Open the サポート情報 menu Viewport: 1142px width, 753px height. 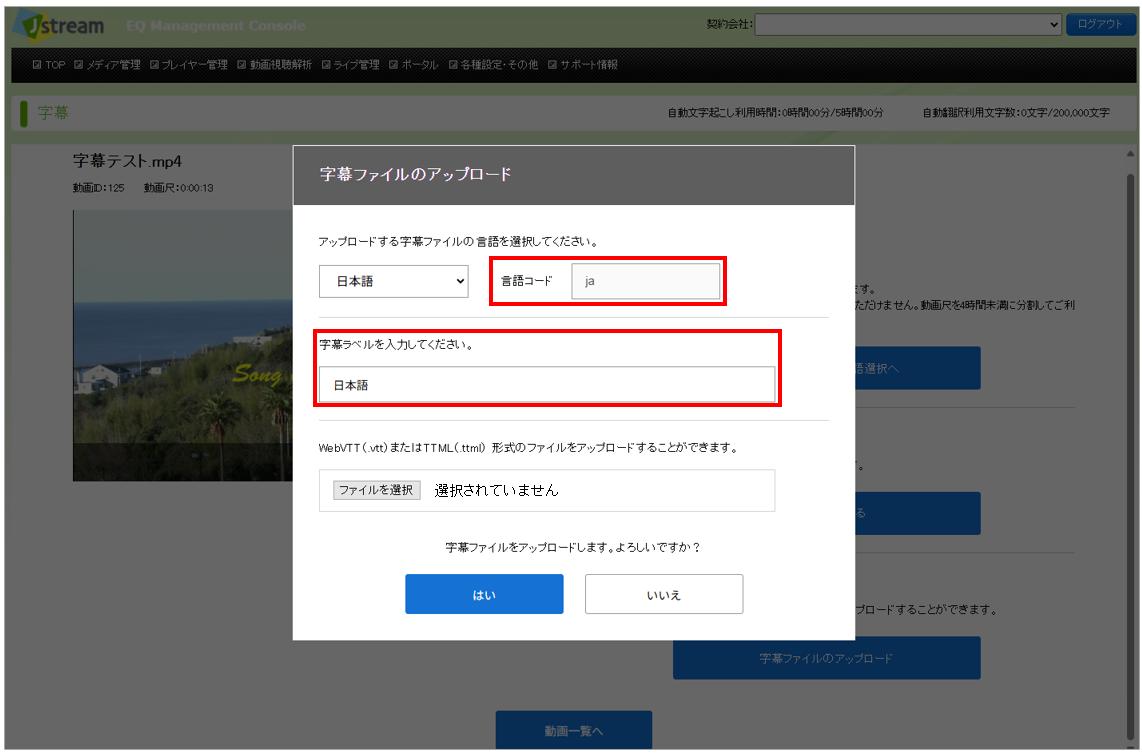[x=583, y=65]
